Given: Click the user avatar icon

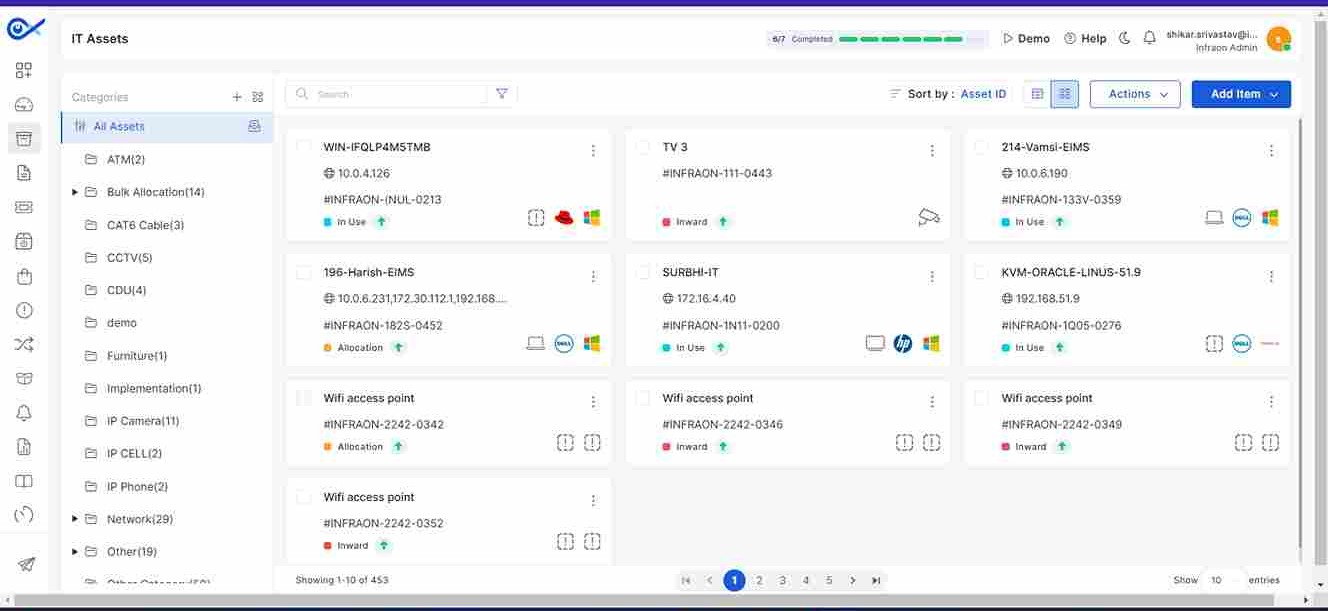Looking at the screenshot, I should [x=1278, y=39].
